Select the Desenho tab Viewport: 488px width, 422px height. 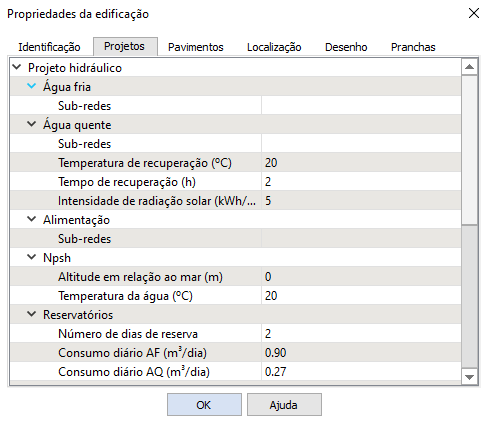click(x=346, y=47)
